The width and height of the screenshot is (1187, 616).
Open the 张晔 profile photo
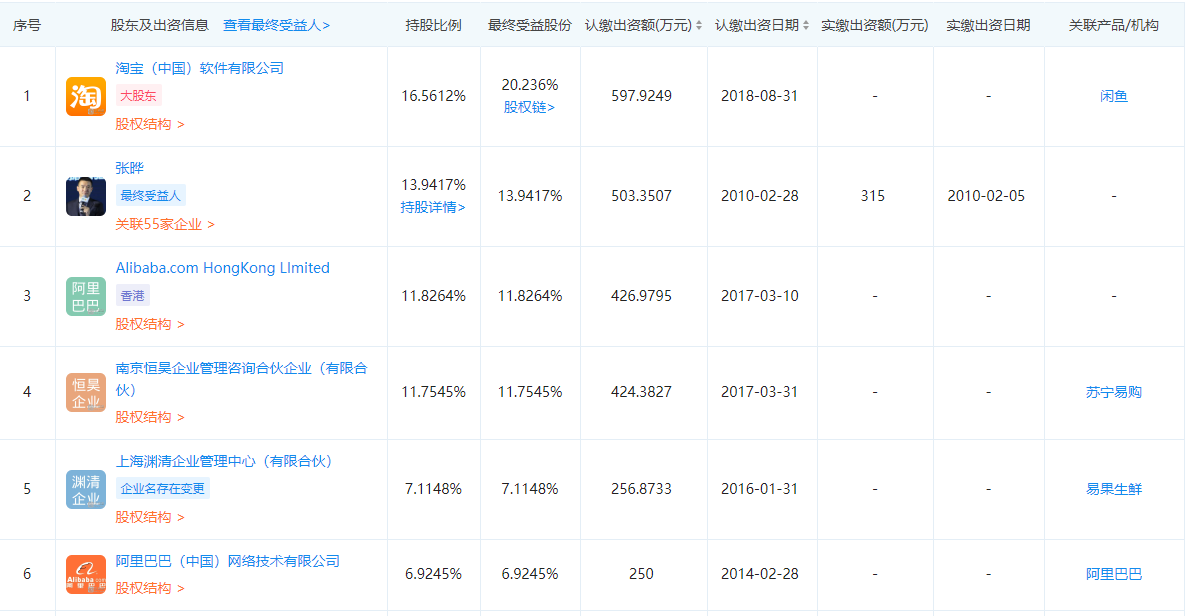pyautogui.click(x=86, y=196)
